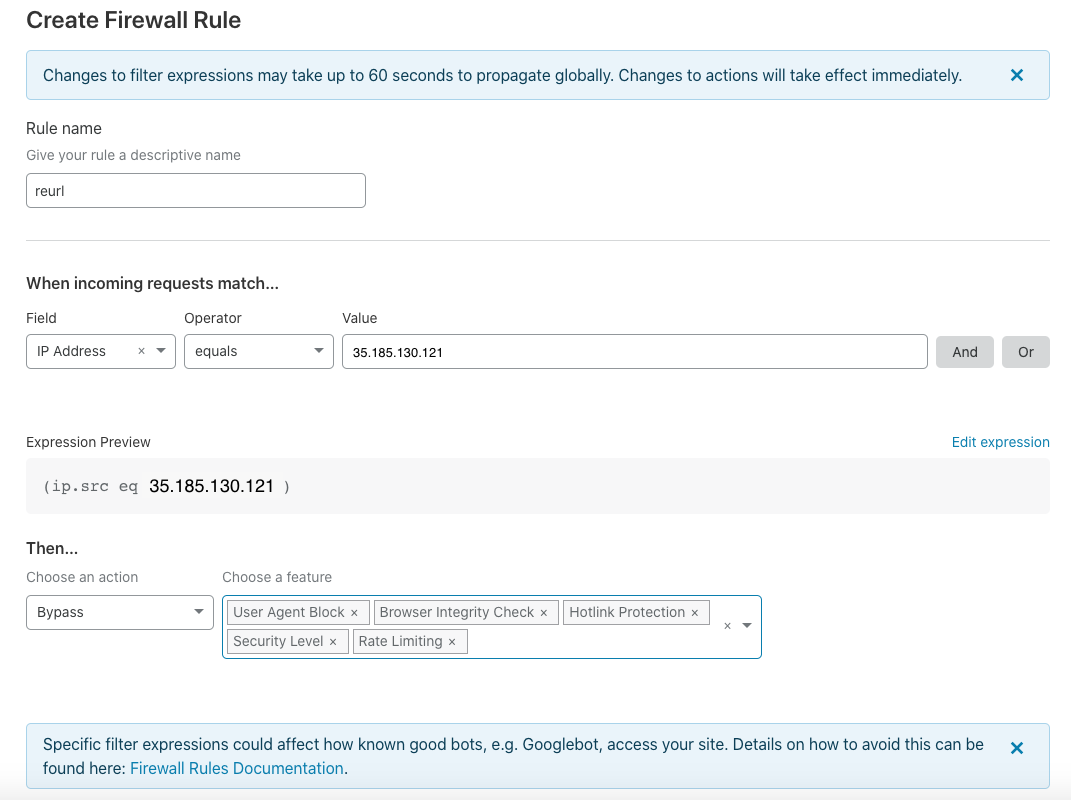
Task: Click the Or condition button
Action: (1025, 352)
